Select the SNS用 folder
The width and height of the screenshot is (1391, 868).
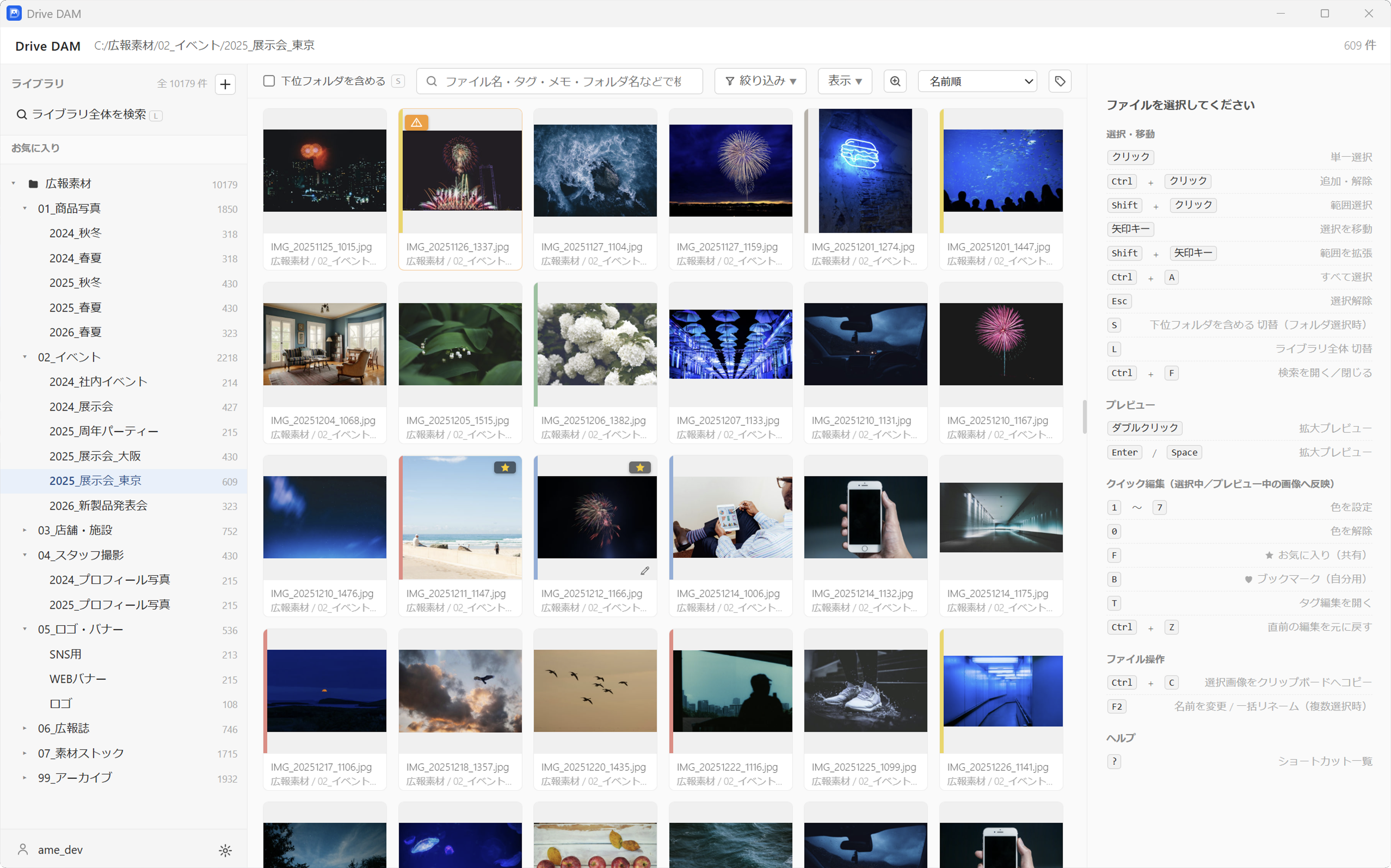click(124, 655)
